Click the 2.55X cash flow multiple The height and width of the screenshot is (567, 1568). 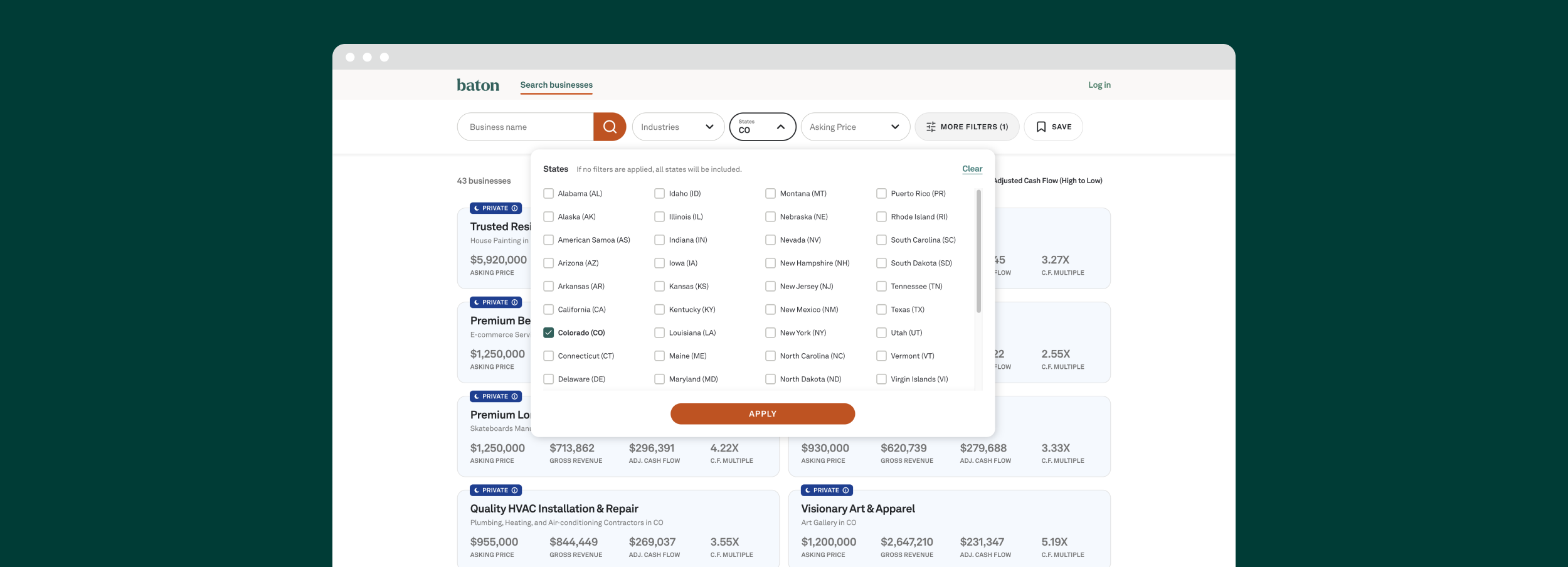pyautogui.click(x=1056, y=354)
